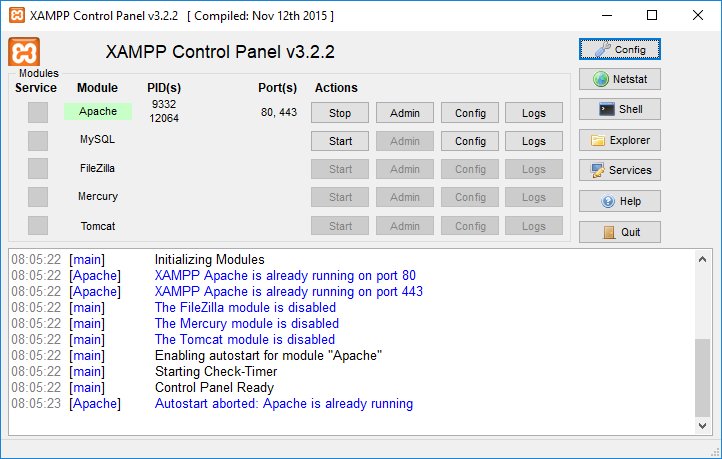This screenshot has height=459, width=722.
Task: Click the Tomcat module name
Action: tap(98, 226)
